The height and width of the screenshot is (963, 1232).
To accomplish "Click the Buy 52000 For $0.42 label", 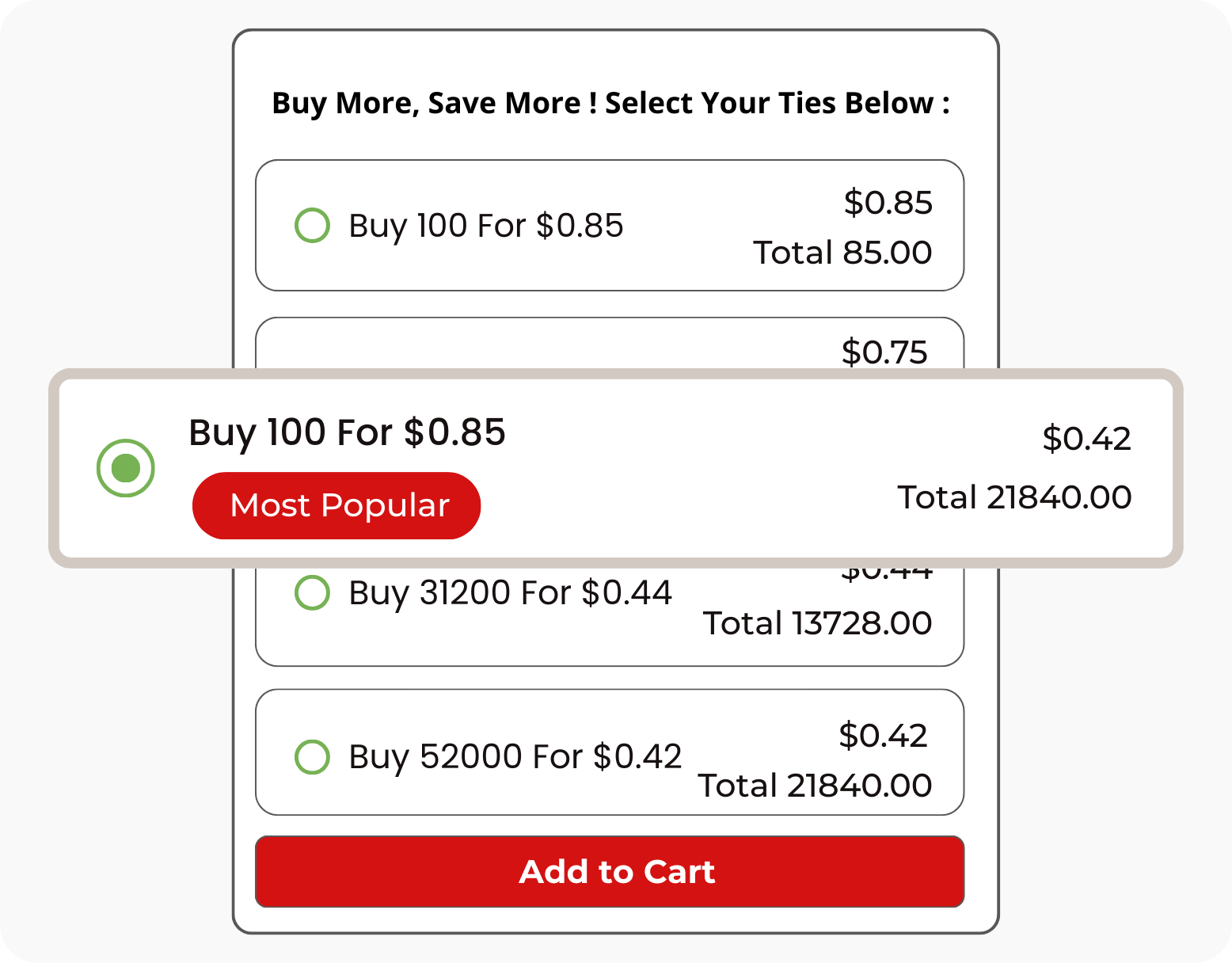I will (515, 756).
